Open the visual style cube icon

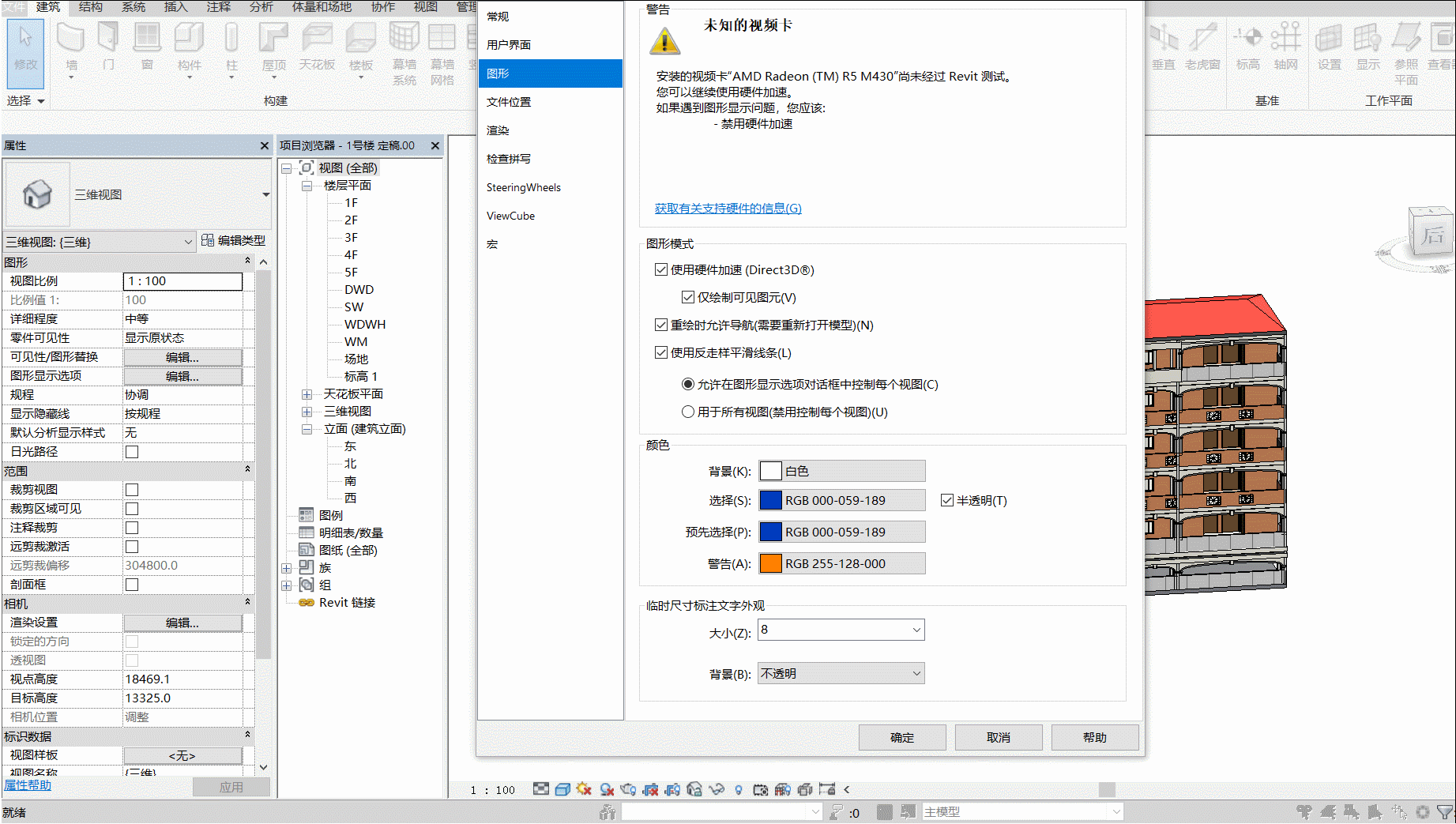coord(562,789)
